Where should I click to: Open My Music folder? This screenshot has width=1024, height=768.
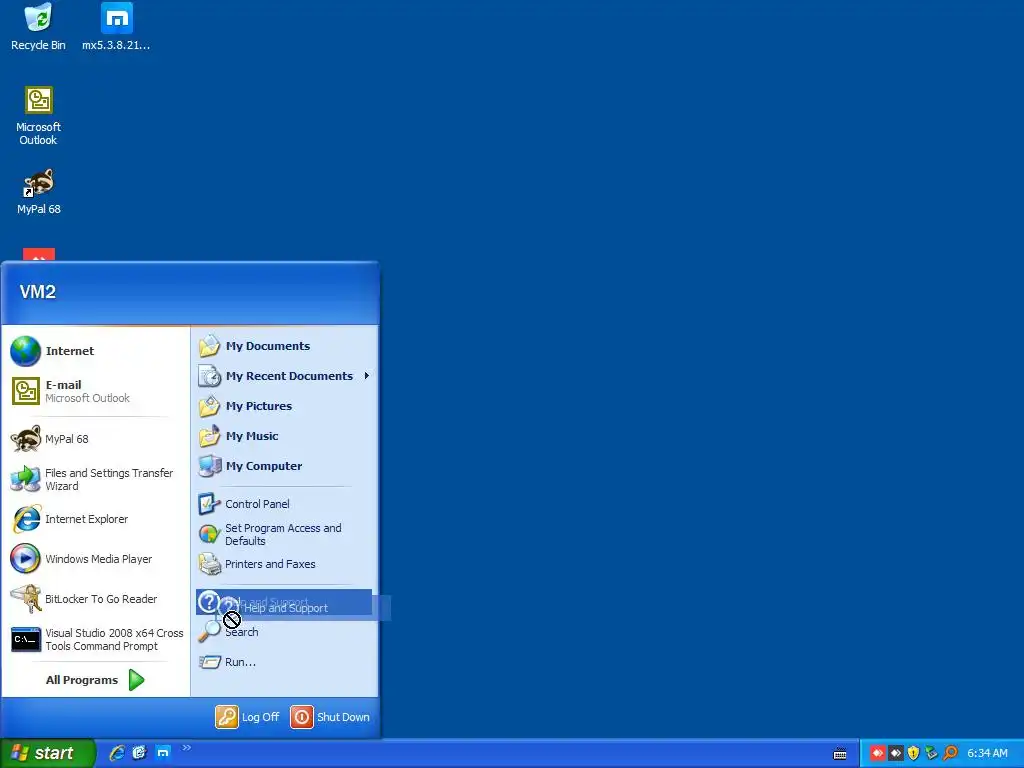284,436
